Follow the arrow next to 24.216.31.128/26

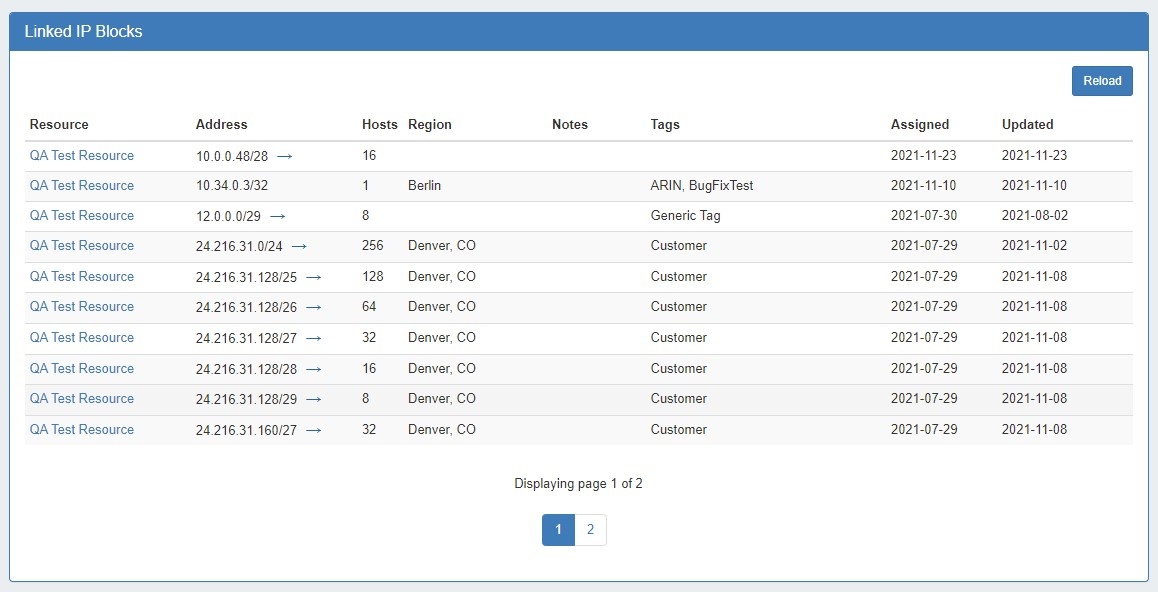point(314,307)
